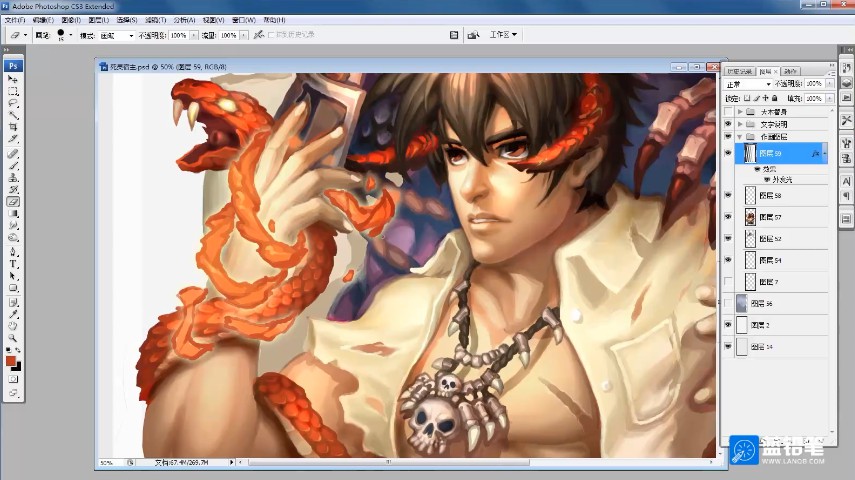
Task: Open the File menu
Action: coord(15,20)
